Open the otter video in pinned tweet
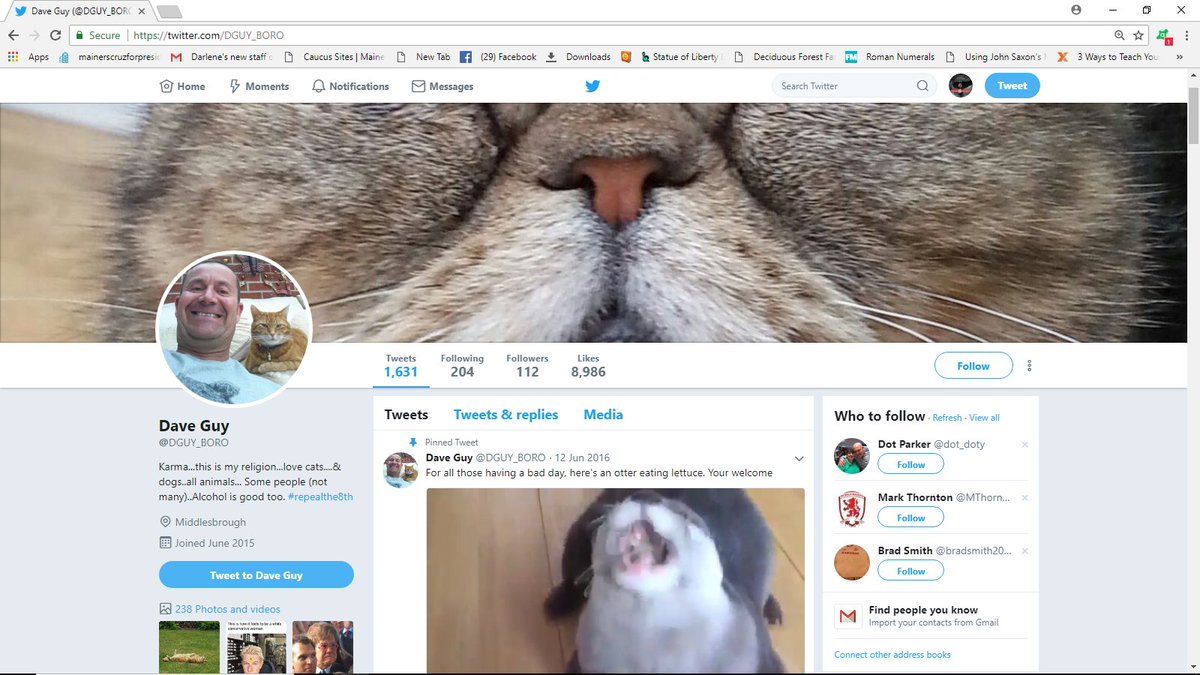The image size is (1200, 675). [615, 580]
